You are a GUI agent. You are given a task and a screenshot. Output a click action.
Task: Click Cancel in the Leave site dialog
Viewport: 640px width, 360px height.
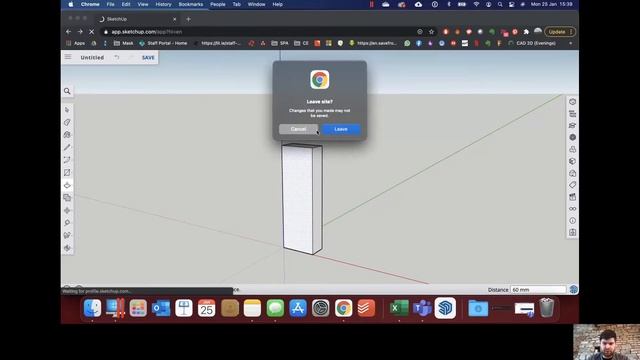[298, 129]
